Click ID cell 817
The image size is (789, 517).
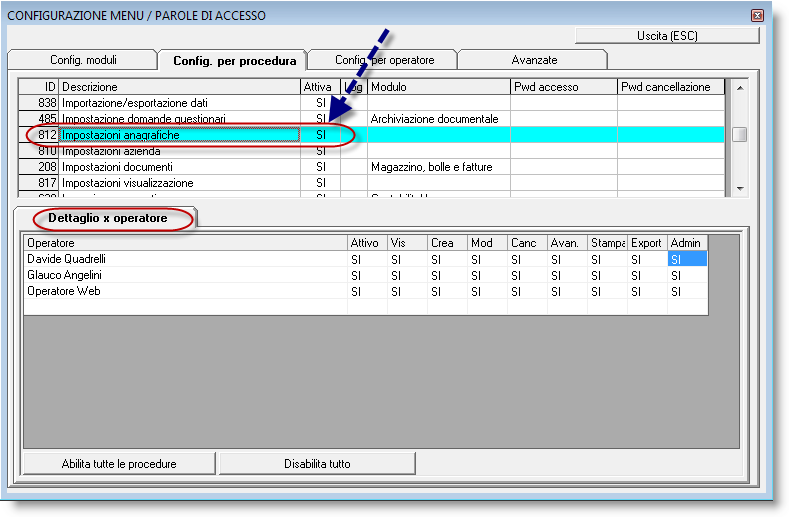(x=39, y=183)
